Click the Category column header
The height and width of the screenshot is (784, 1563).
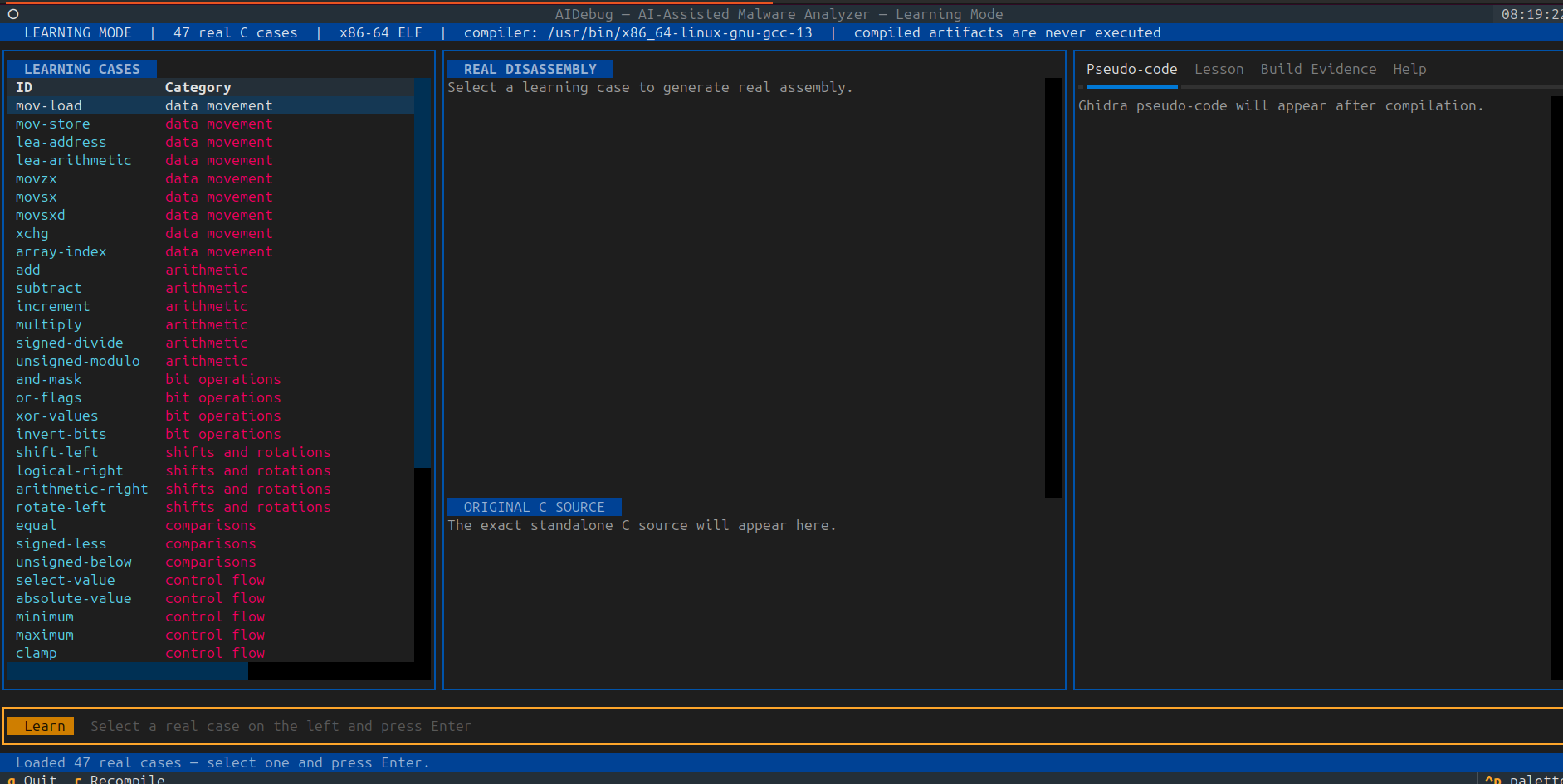(x=198, y=87)
